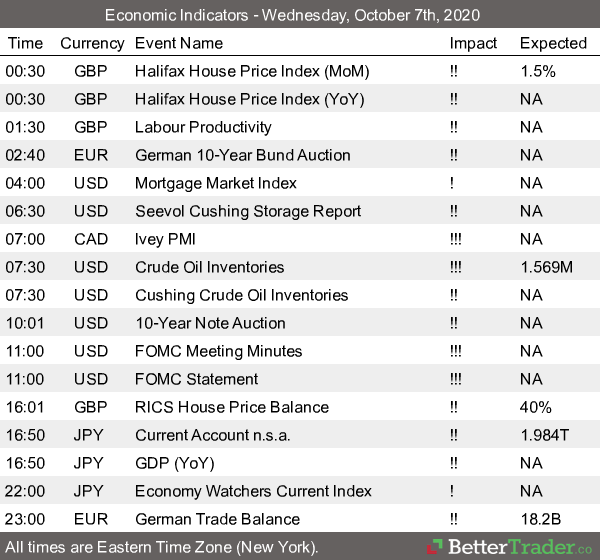Click the three-mark impact indicator for Ivey PMI
The height and width of the screenshot is (560, 600).
coord(456,239)
